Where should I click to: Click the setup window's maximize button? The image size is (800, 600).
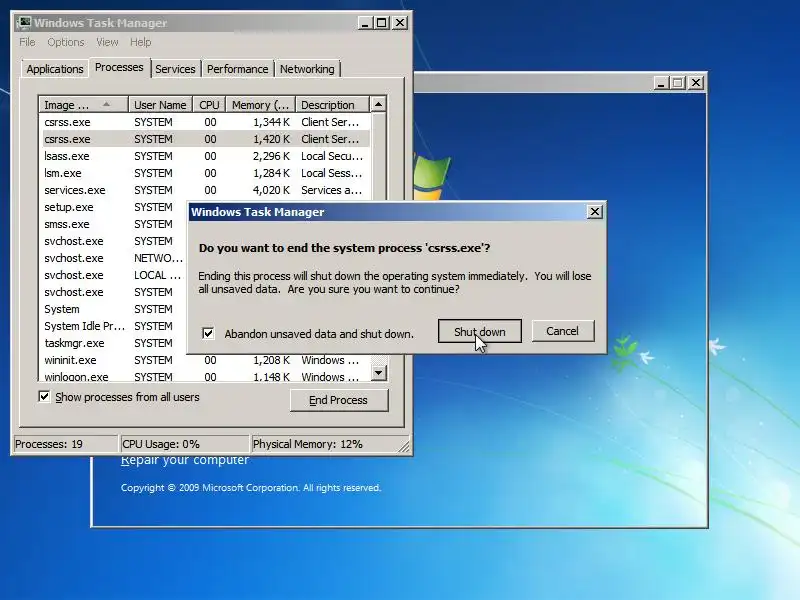[x=678, y=83]
